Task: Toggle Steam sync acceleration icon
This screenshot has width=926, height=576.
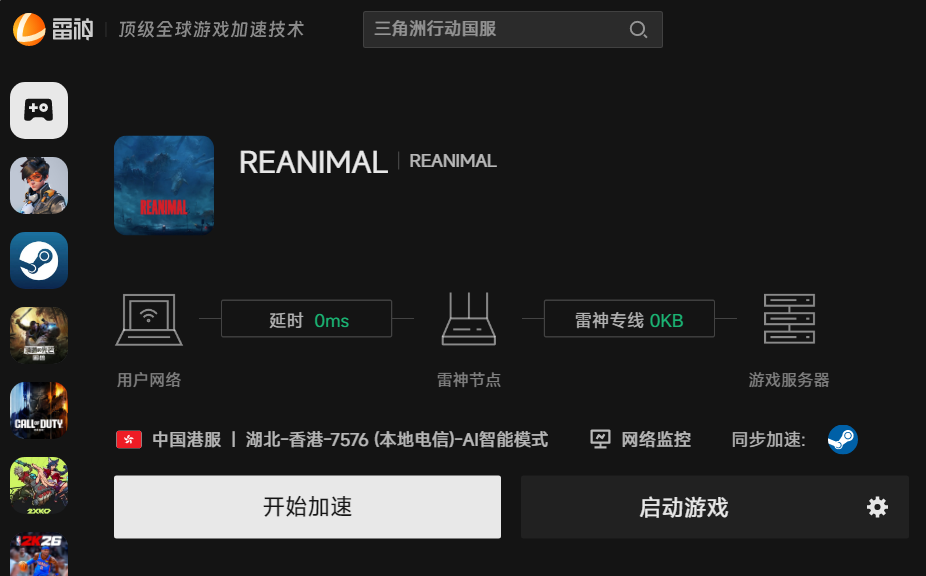Action: [843, 440]
